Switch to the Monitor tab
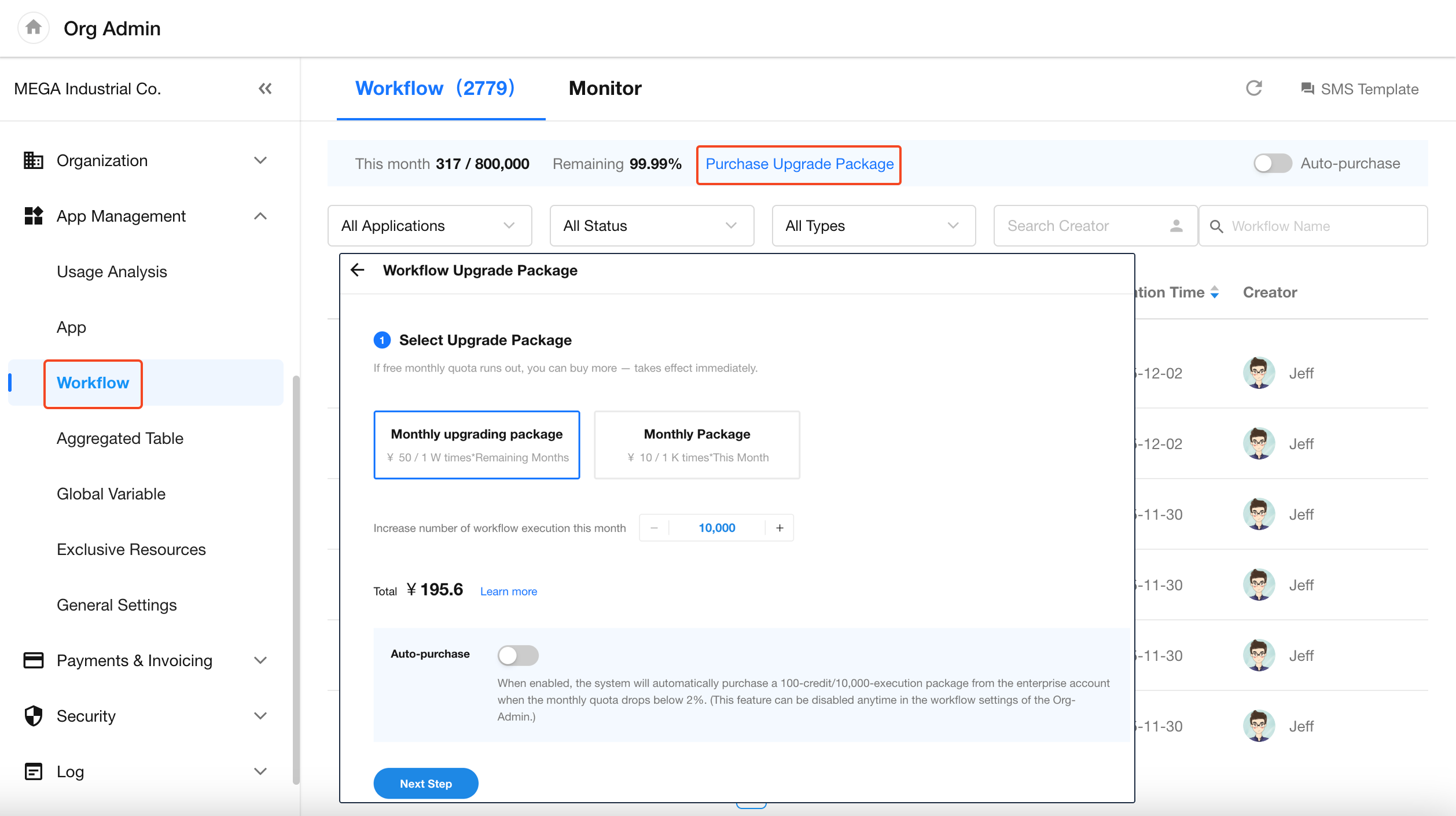The height and width of the screenshot is (816, 1456). (x=605, y=88)
